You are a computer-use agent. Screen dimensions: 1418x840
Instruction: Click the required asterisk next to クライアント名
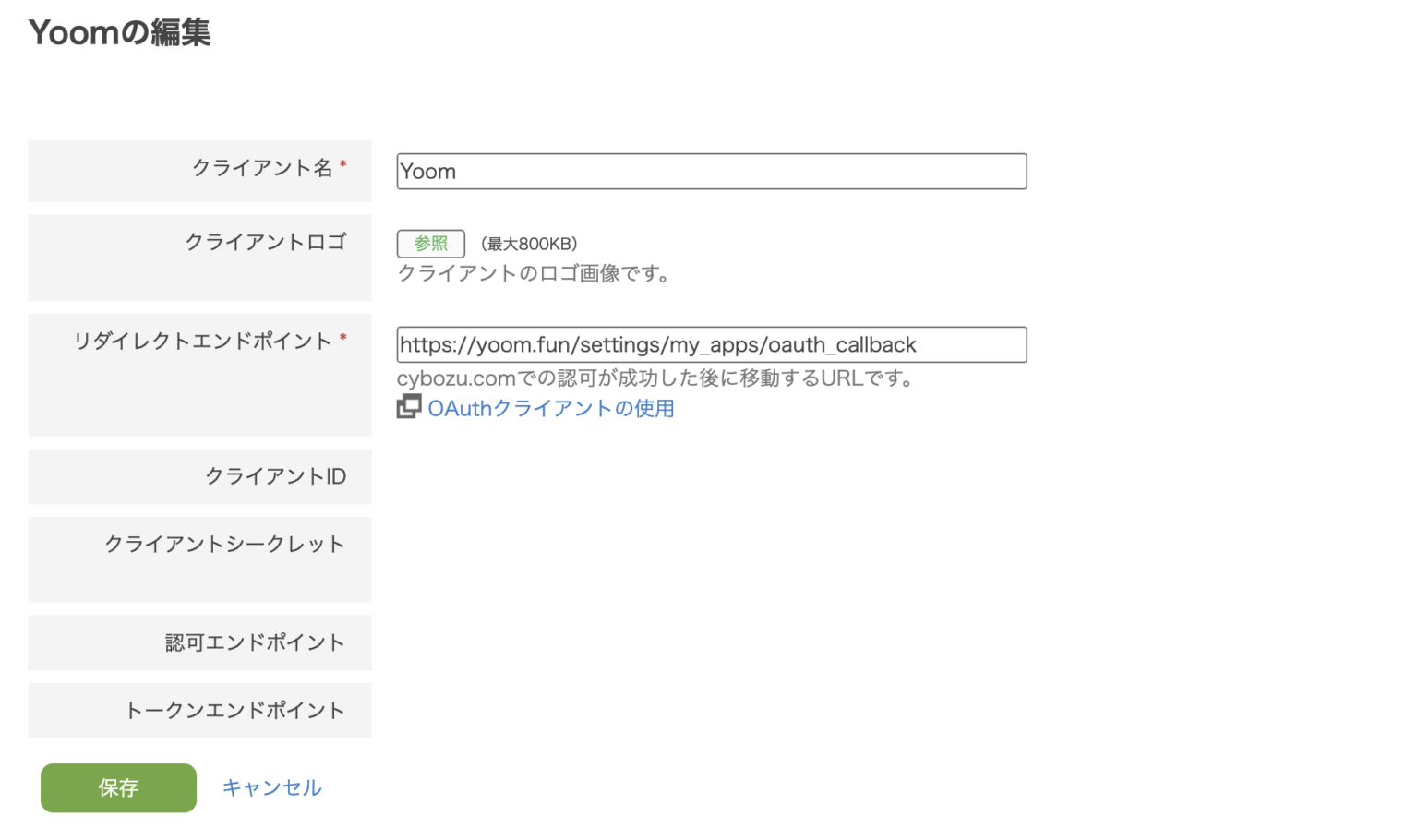[x=342, y=164]
